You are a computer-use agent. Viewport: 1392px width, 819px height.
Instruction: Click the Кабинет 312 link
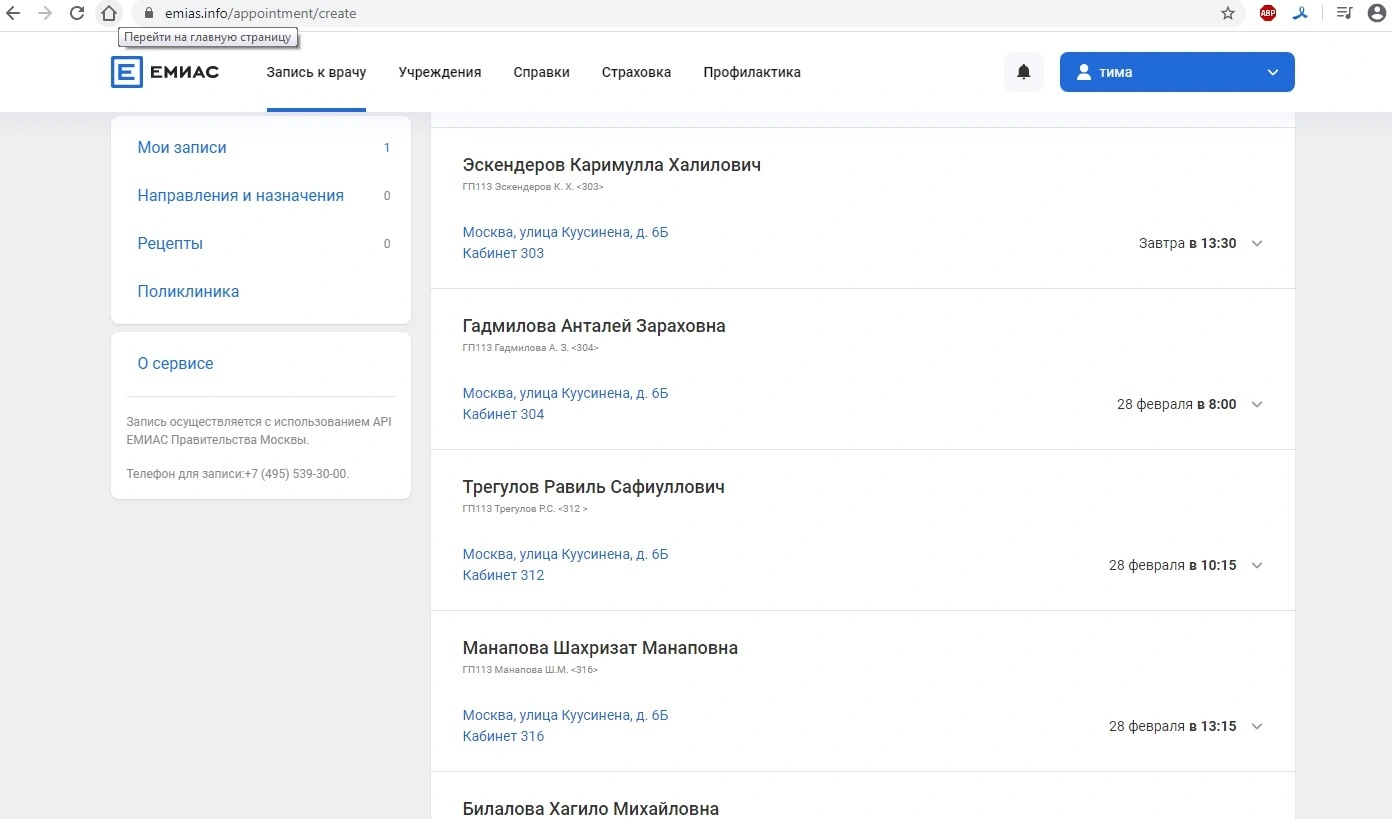click(x=503, y=575)
